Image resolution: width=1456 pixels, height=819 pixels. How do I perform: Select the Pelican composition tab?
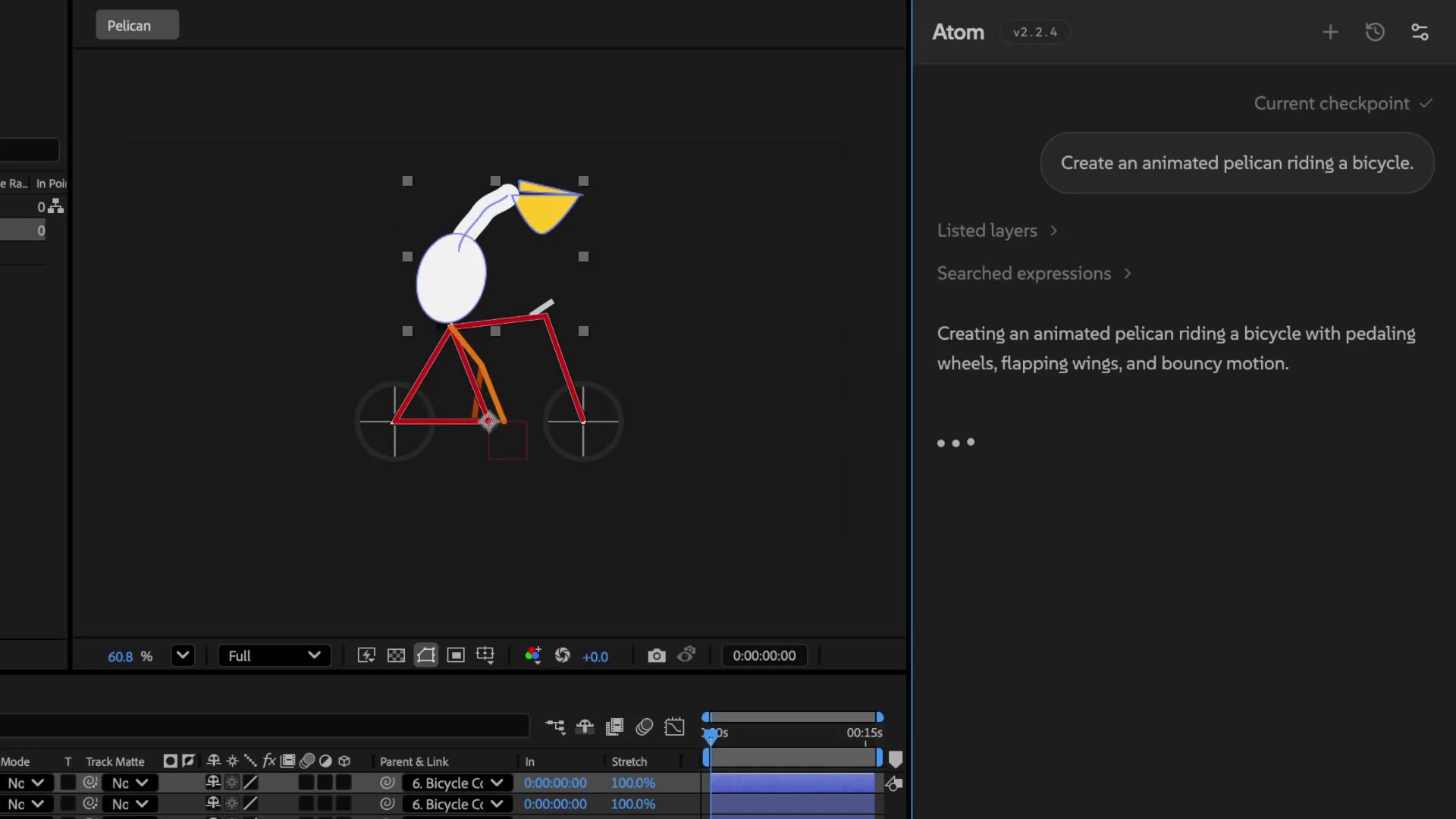click(137, 25)
